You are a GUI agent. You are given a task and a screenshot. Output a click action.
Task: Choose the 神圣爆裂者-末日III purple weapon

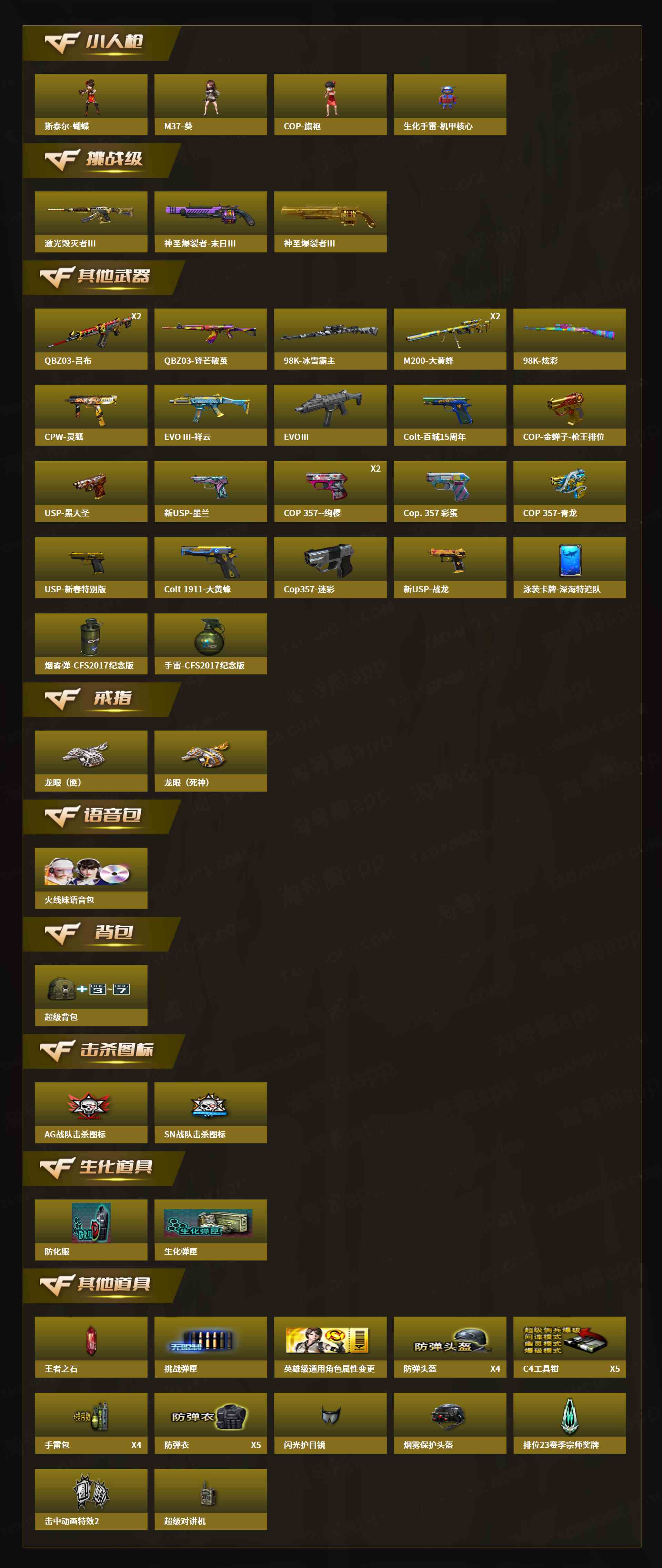211,222
